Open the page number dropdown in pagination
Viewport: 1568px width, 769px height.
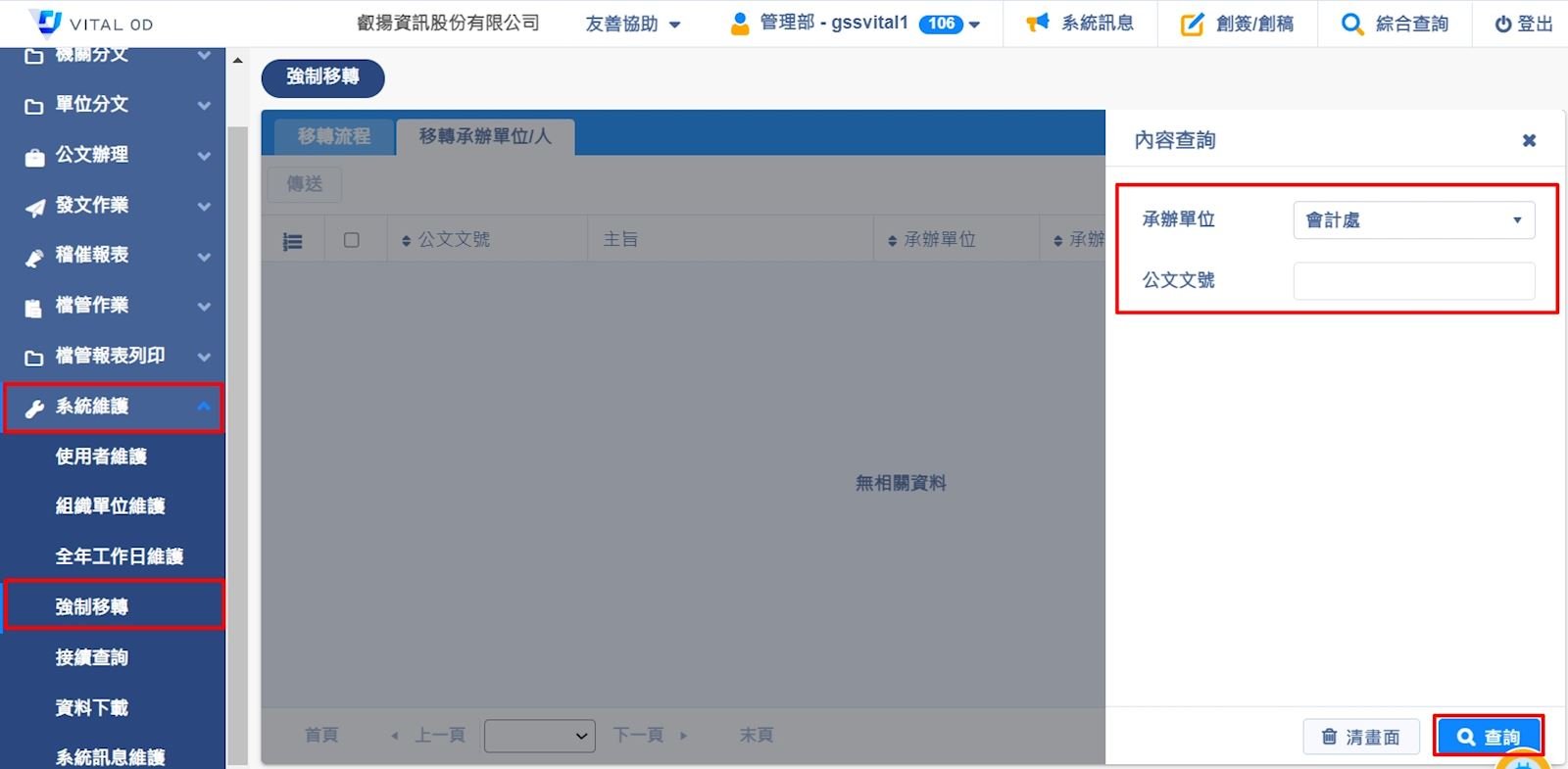click(x=539, y=736)
